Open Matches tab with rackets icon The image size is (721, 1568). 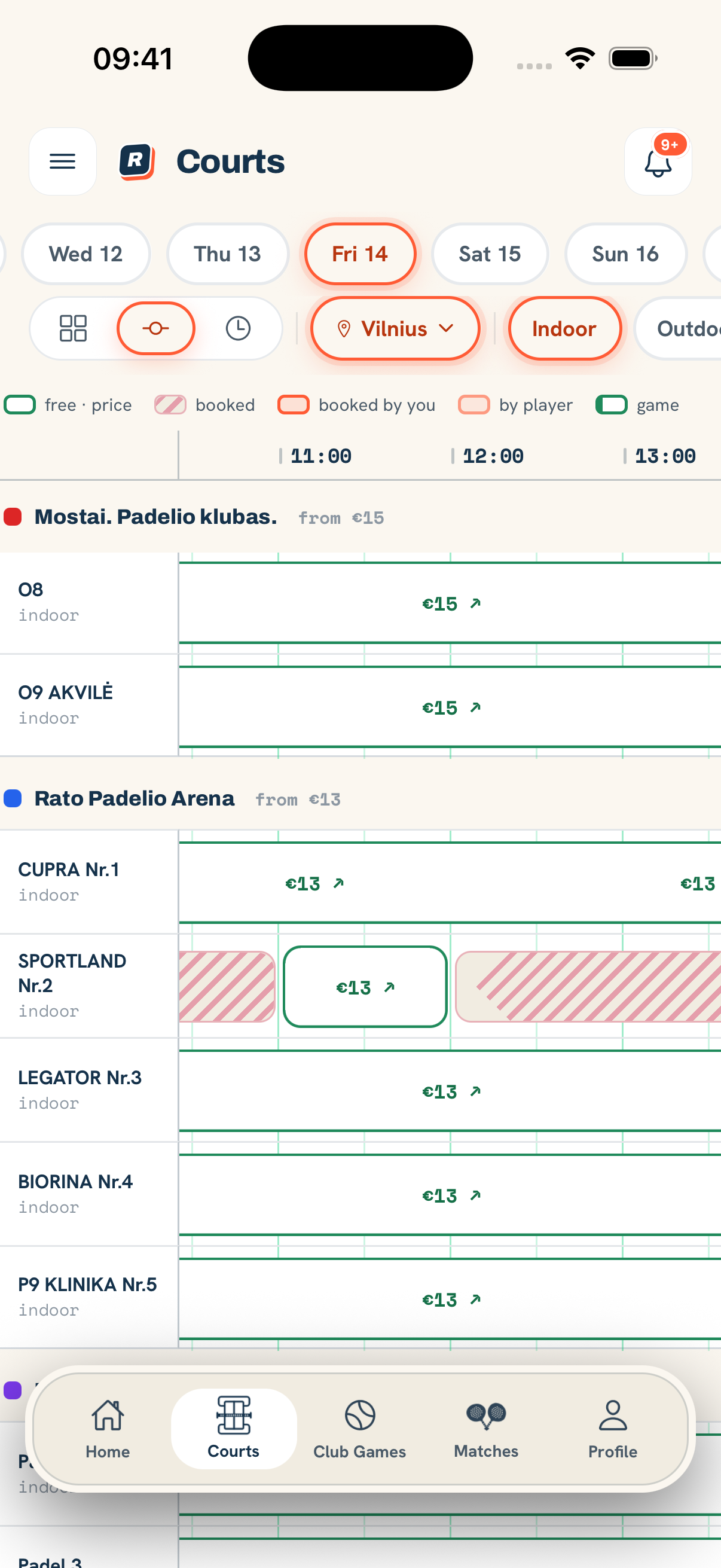[x=485, y=1428]
